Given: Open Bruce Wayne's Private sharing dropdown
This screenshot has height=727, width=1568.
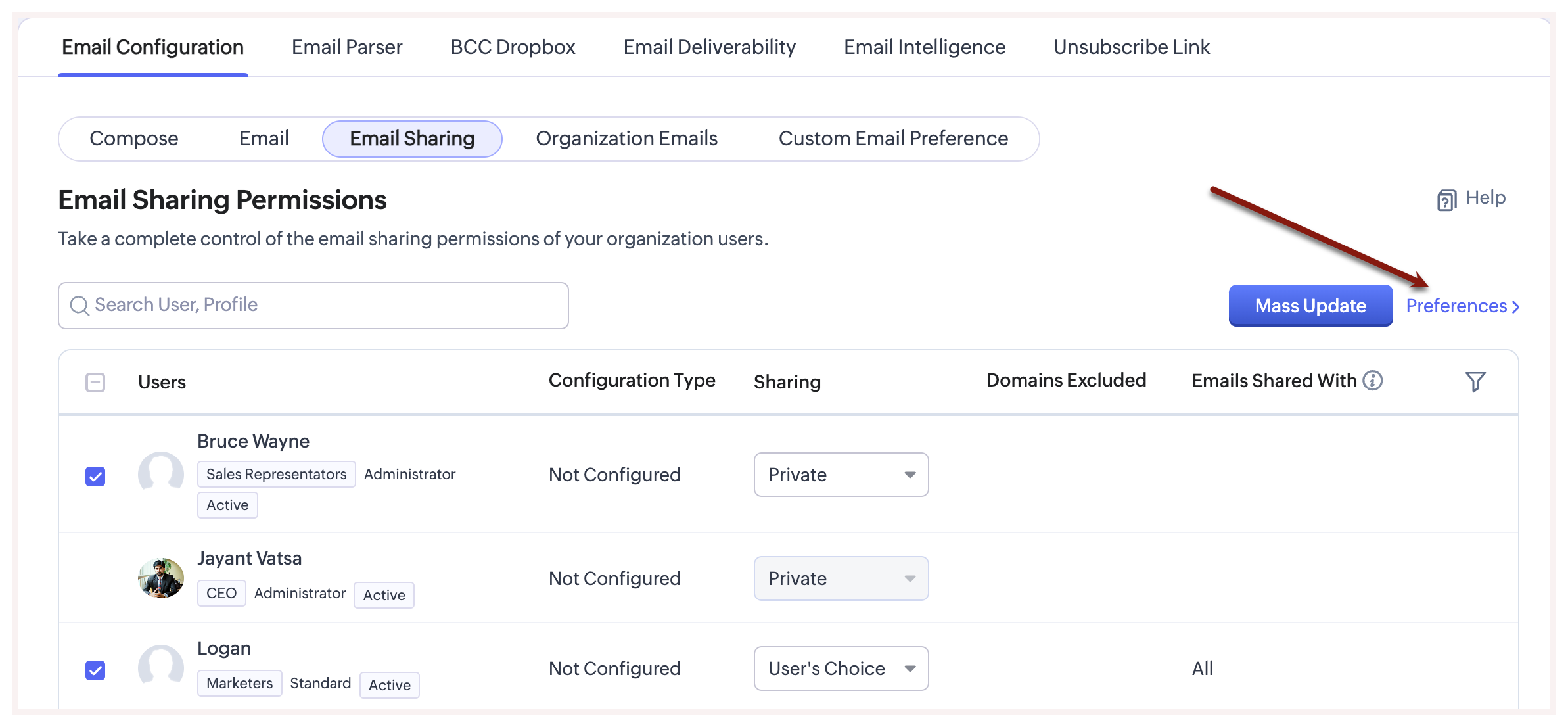Looking at the screenshot, I should (841, 475).
